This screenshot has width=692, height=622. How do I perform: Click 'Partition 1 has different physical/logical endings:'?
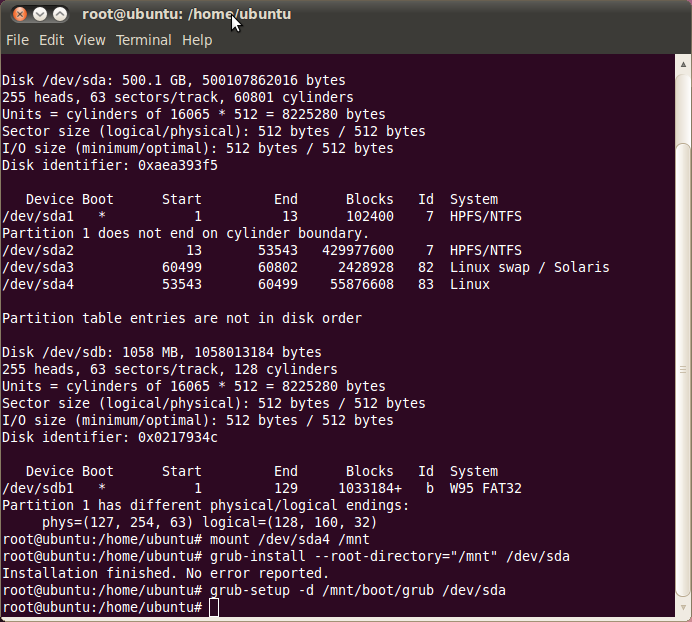[x=206, y=505]
